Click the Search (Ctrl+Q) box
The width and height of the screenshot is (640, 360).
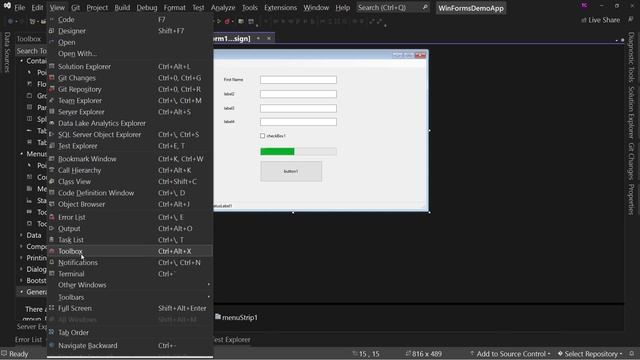tap(393, 7)
